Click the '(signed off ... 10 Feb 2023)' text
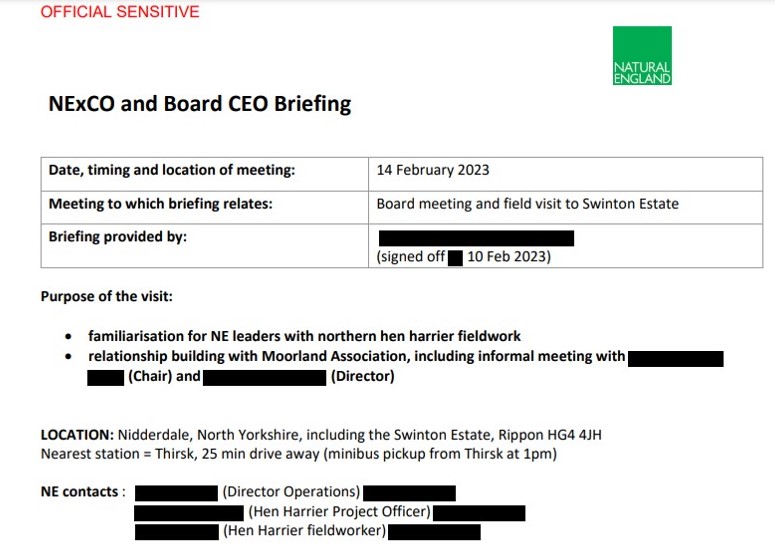Screen dimensions: 775x544 (x=463, y=257)
